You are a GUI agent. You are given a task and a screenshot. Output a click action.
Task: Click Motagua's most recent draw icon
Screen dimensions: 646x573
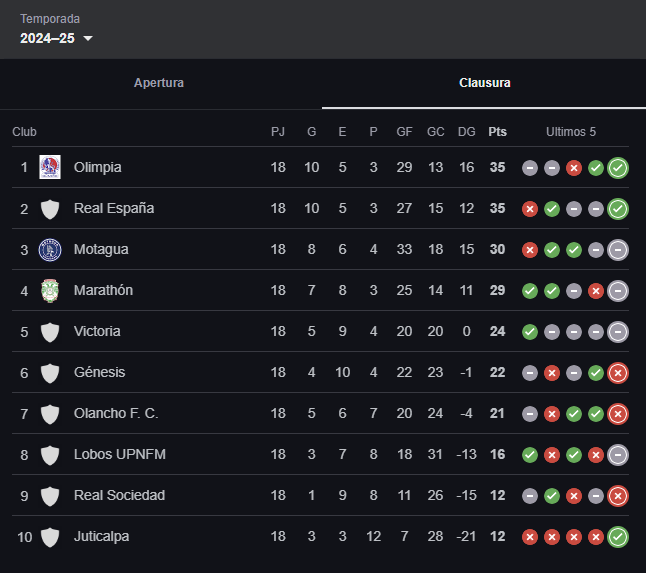coord(618,249)
